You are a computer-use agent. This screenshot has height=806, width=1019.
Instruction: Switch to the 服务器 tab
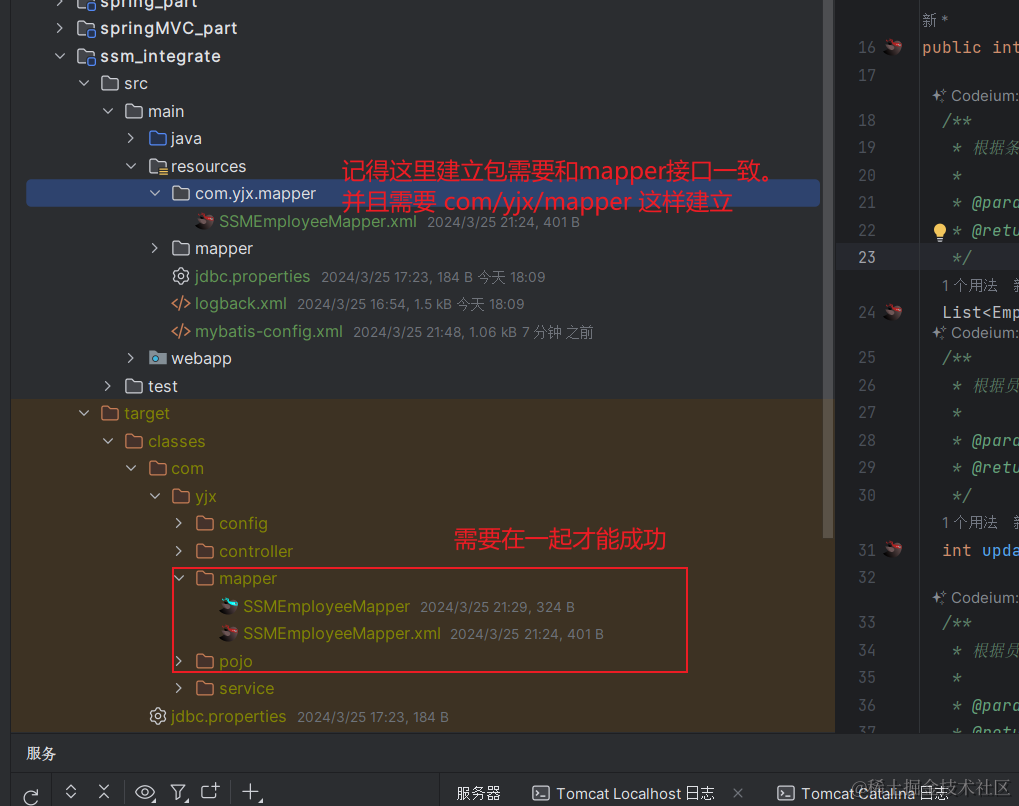478,792
